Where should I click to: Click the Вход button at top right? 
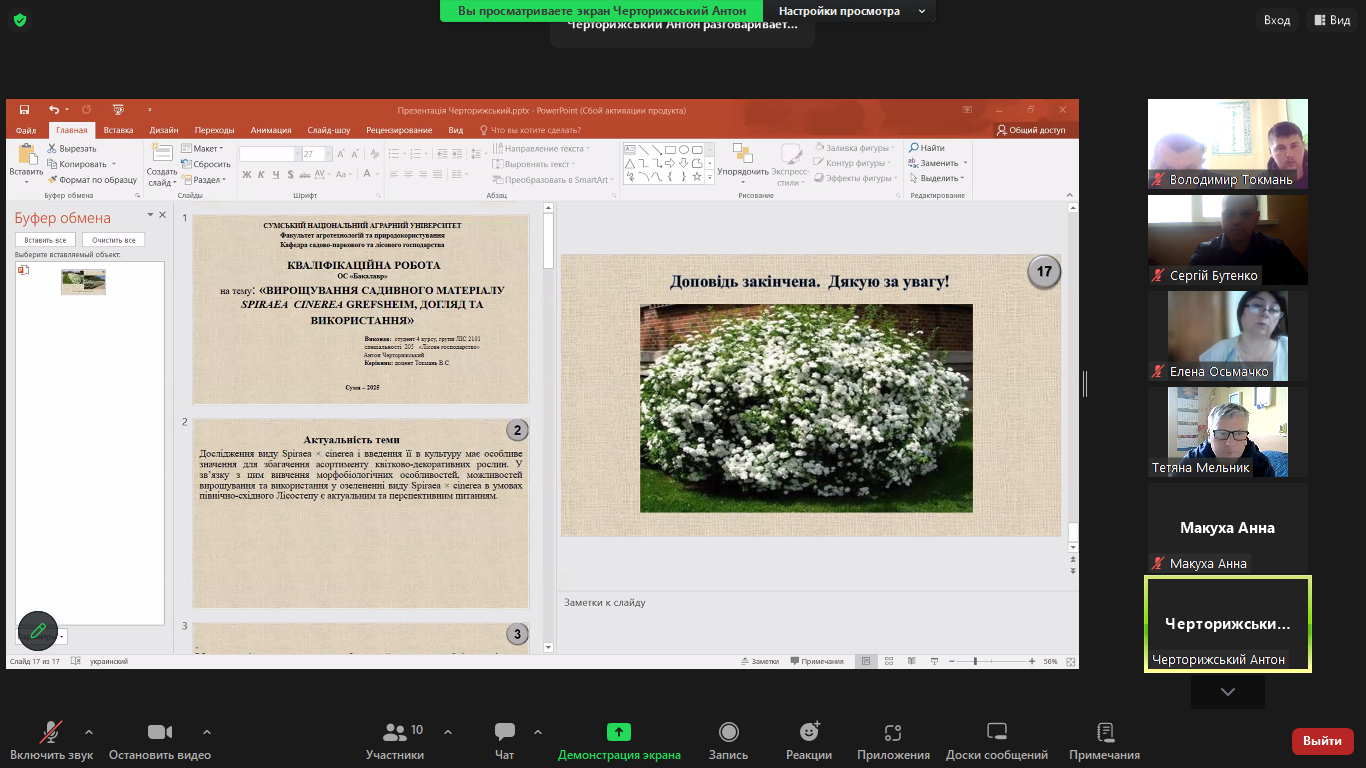coord(1277,20)
